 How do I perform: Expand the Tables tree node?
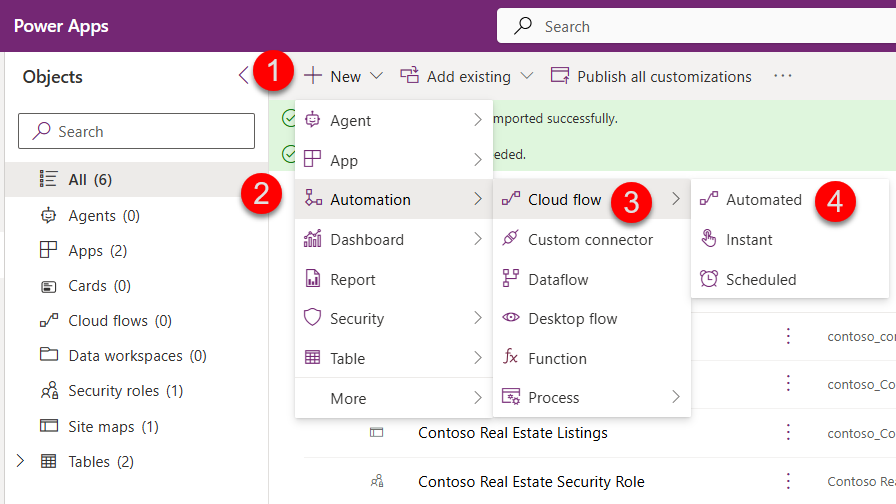coord(20,461)
